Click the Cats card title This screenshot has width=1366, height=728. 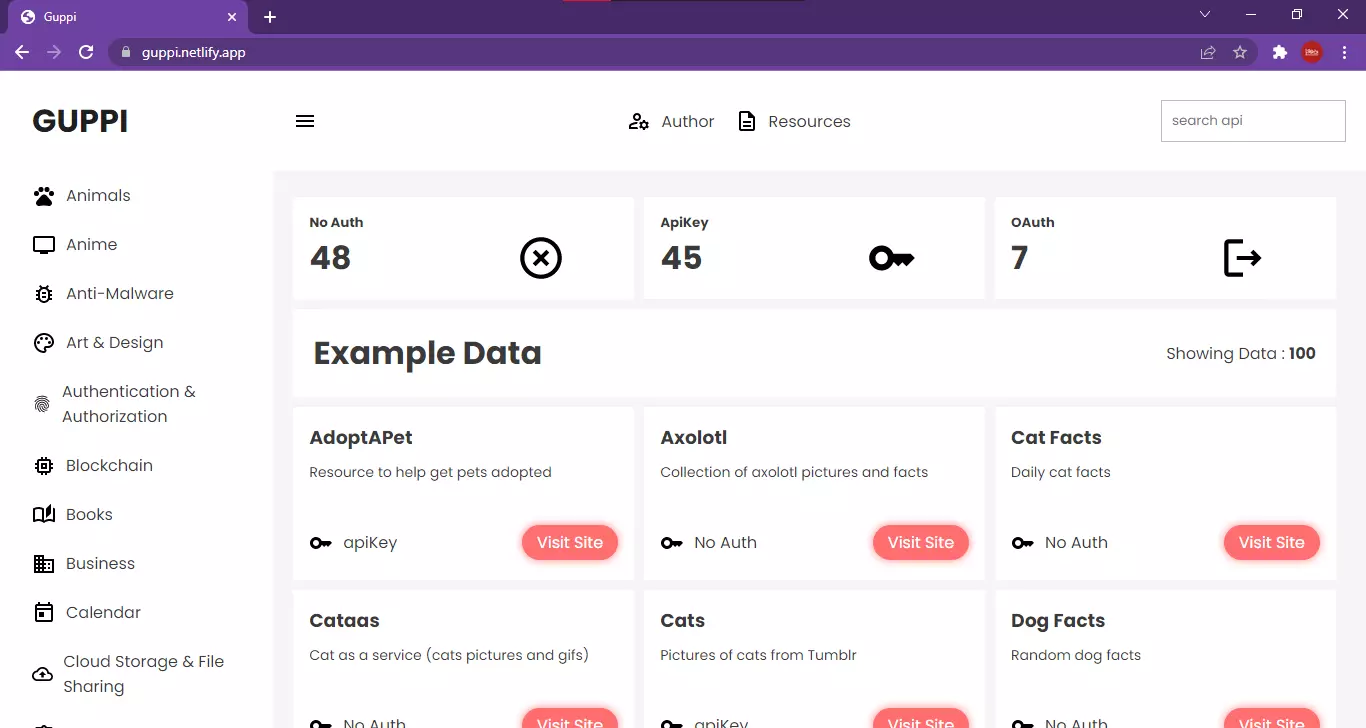click(x=683, y=621)
